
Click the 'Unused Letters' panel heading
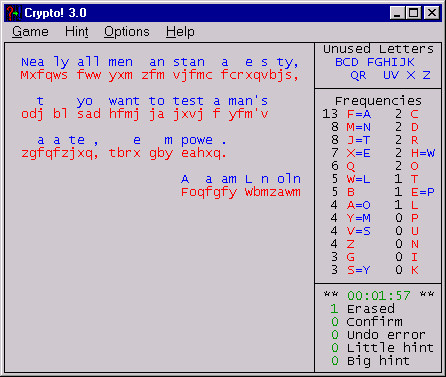point(378,49)
